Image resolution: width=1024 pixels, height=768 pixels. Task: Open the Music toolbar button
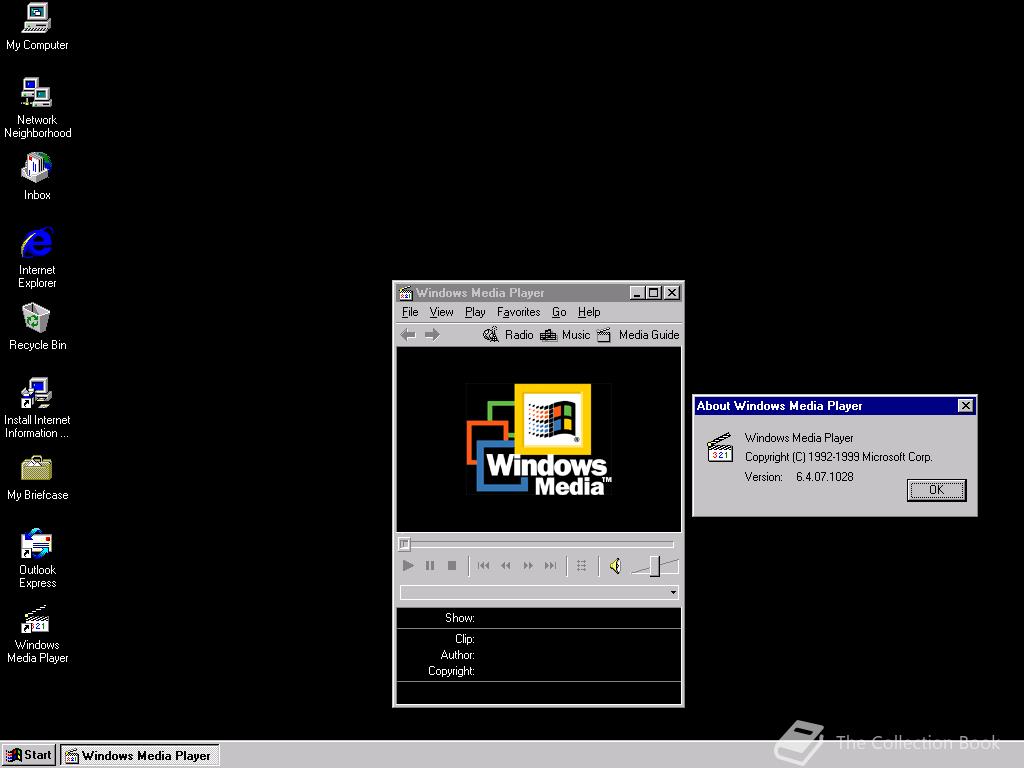point(565,335)
